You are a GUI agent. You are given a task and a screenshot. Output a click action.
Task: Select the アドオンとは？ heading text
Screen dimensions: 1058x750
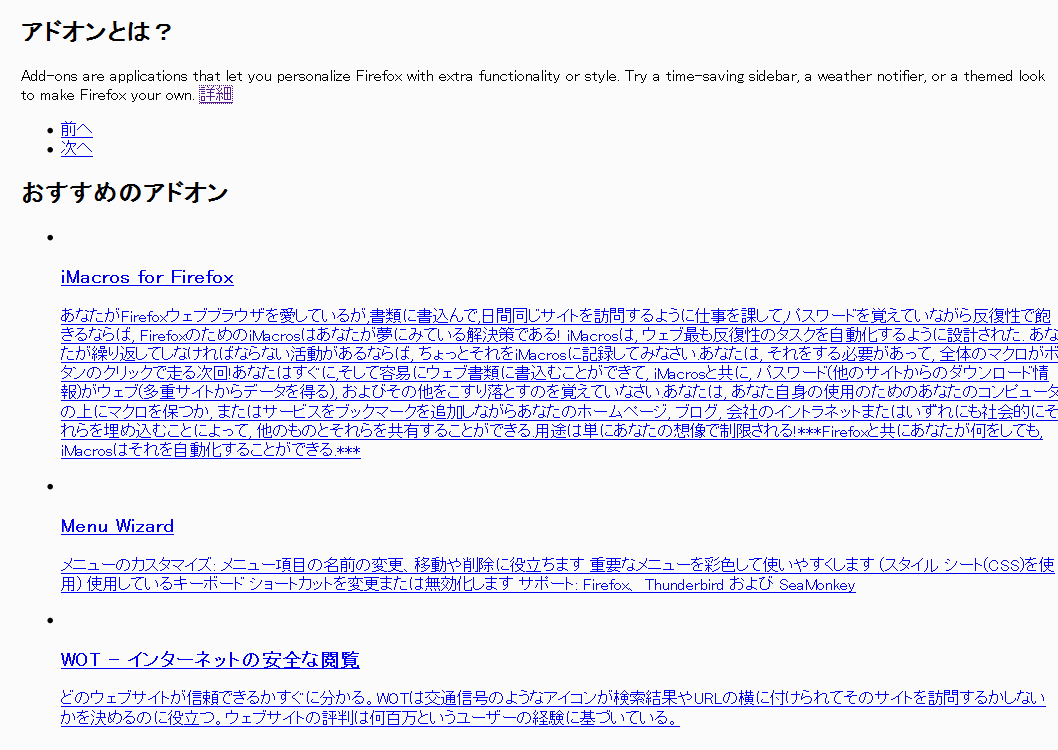[96, 32]
